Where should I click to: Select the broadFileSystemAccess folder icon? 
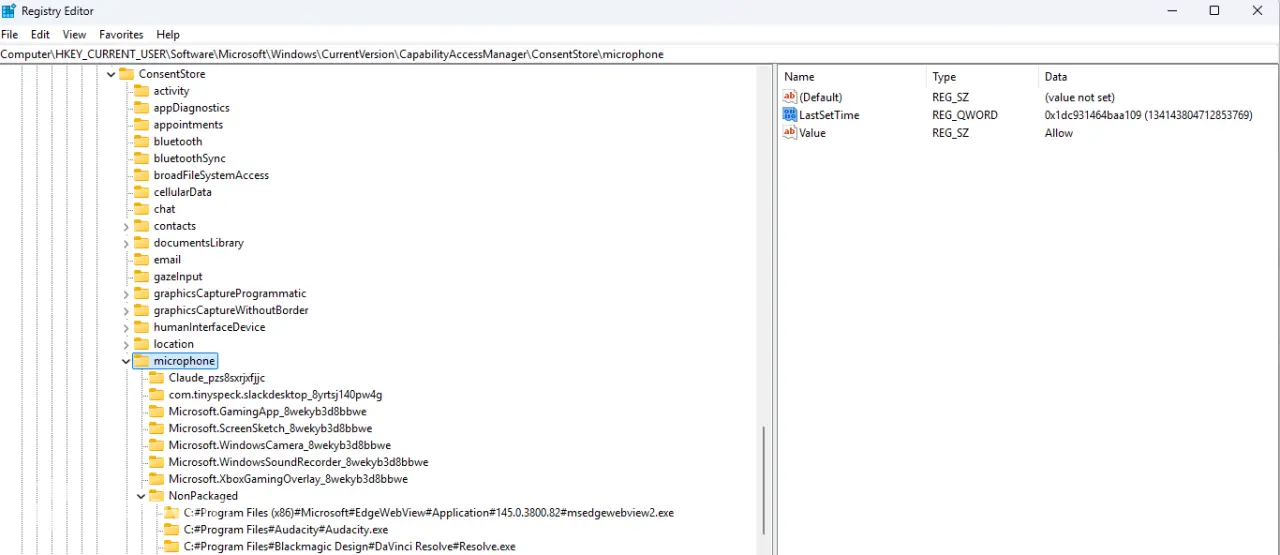point(141,175)
